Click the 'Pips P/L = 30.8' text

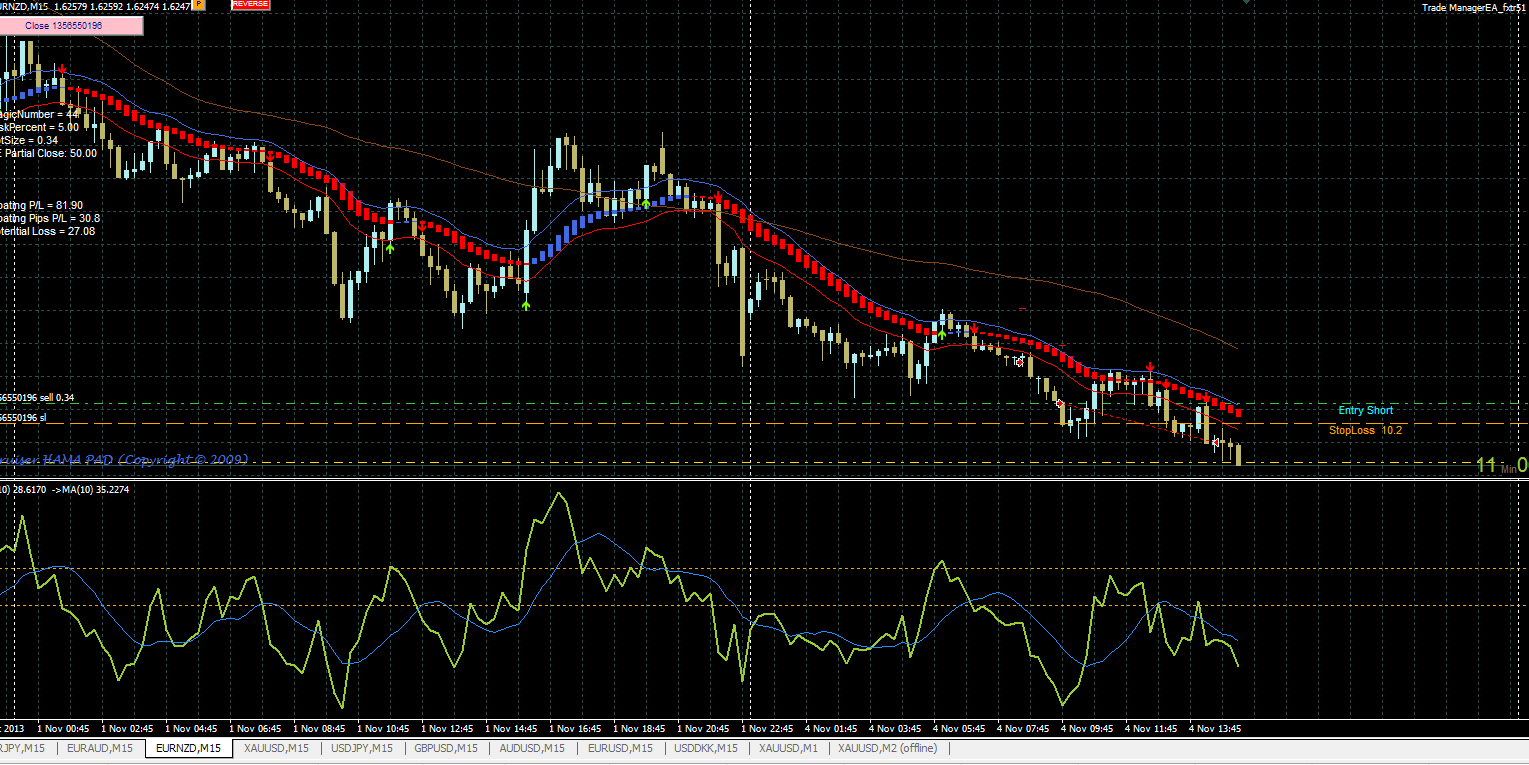(x=64, y=218)
